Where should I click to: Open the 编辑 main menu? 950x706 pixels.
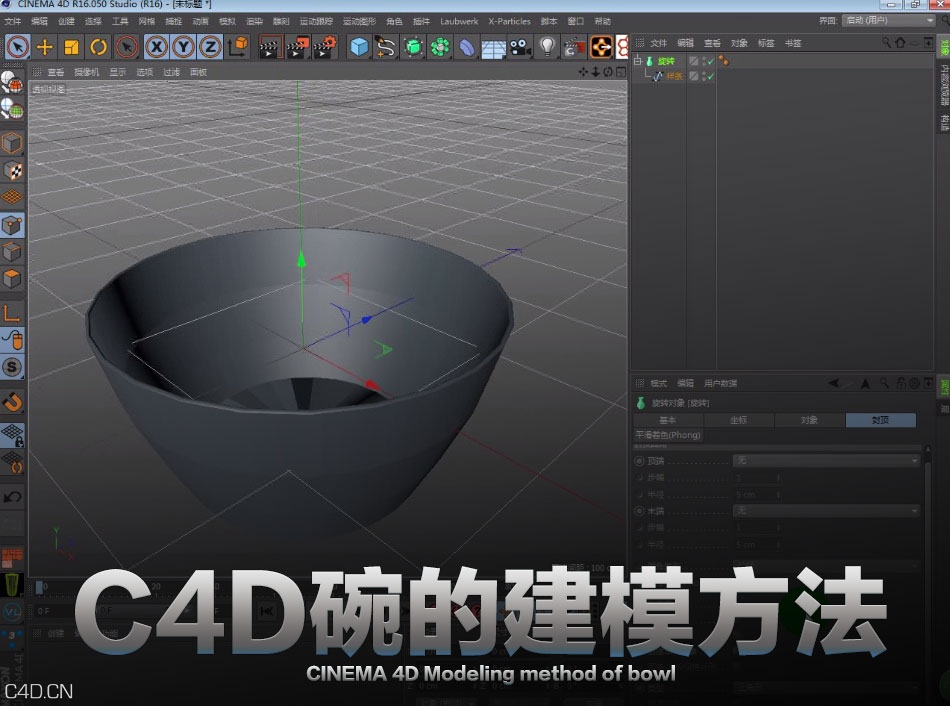pos(39,21)
